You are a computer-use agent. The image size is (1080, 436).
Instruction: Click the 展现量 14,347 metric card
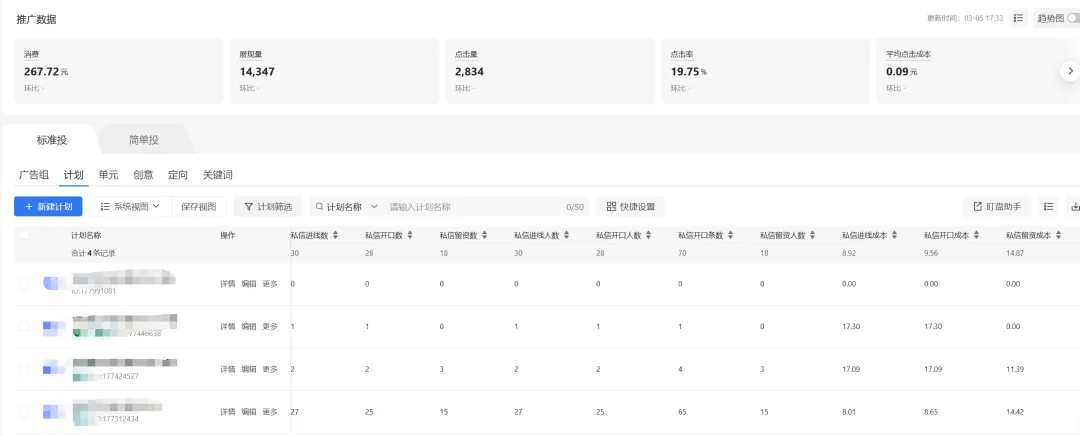coord(335,70)
